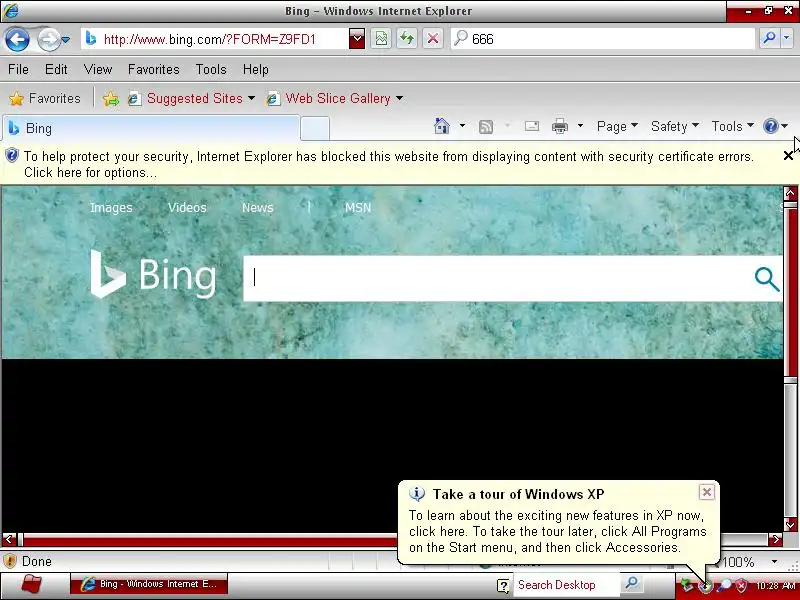800x600 pixels.
Task: Open the MSN link
Action: coord(358,208)
